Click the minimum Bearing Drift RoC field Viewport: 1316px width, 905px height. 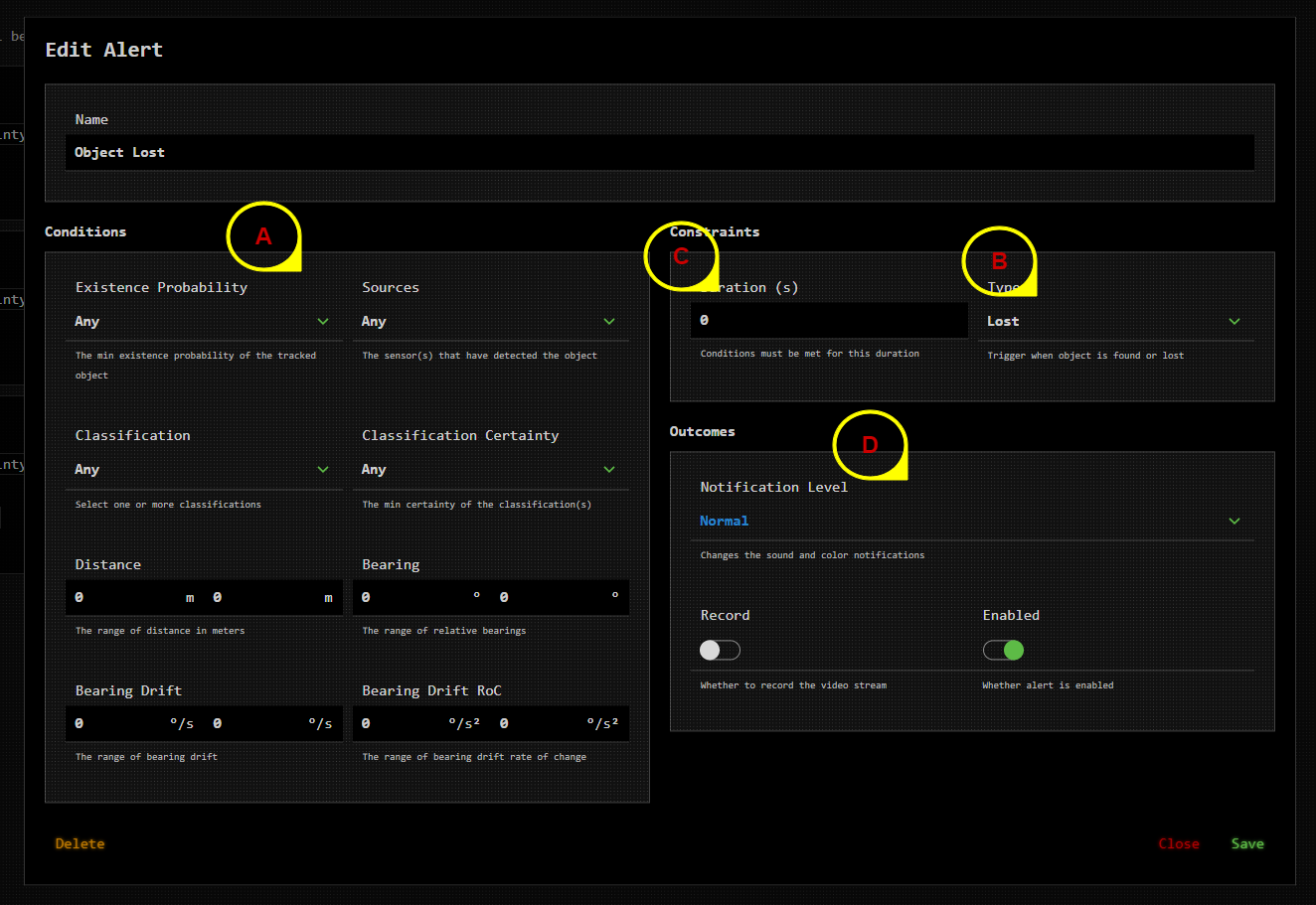408,723
